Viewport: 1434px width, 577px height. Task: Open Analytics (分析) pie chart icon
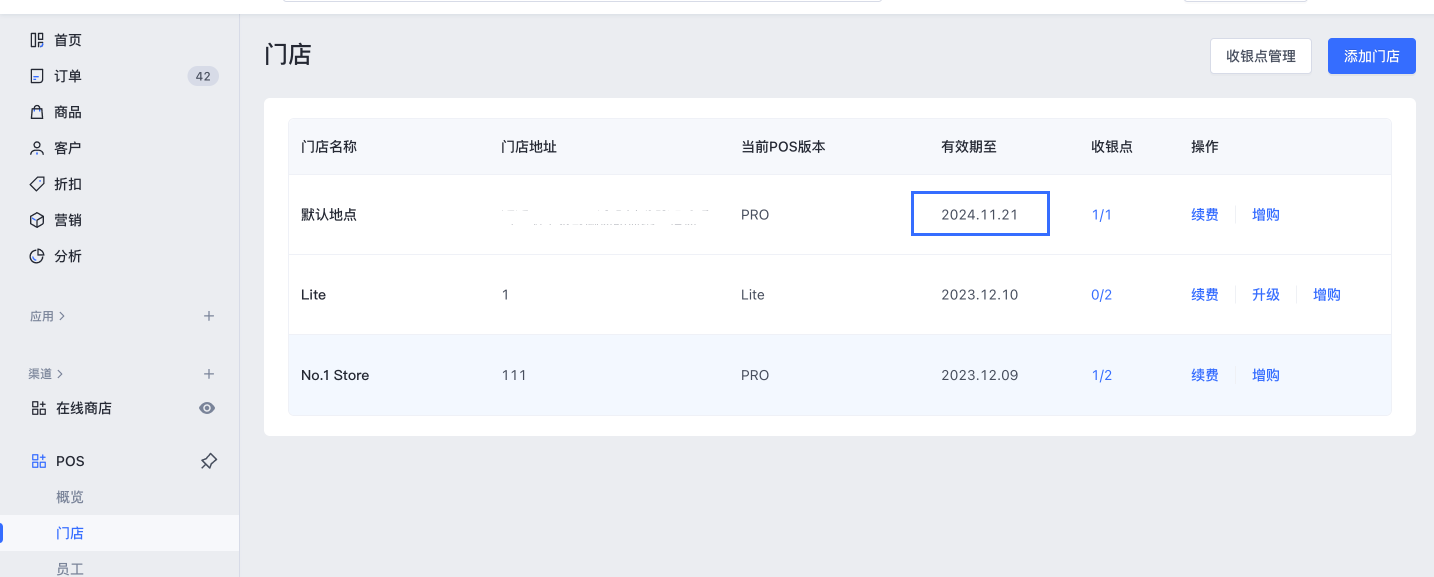click(37, 256)
